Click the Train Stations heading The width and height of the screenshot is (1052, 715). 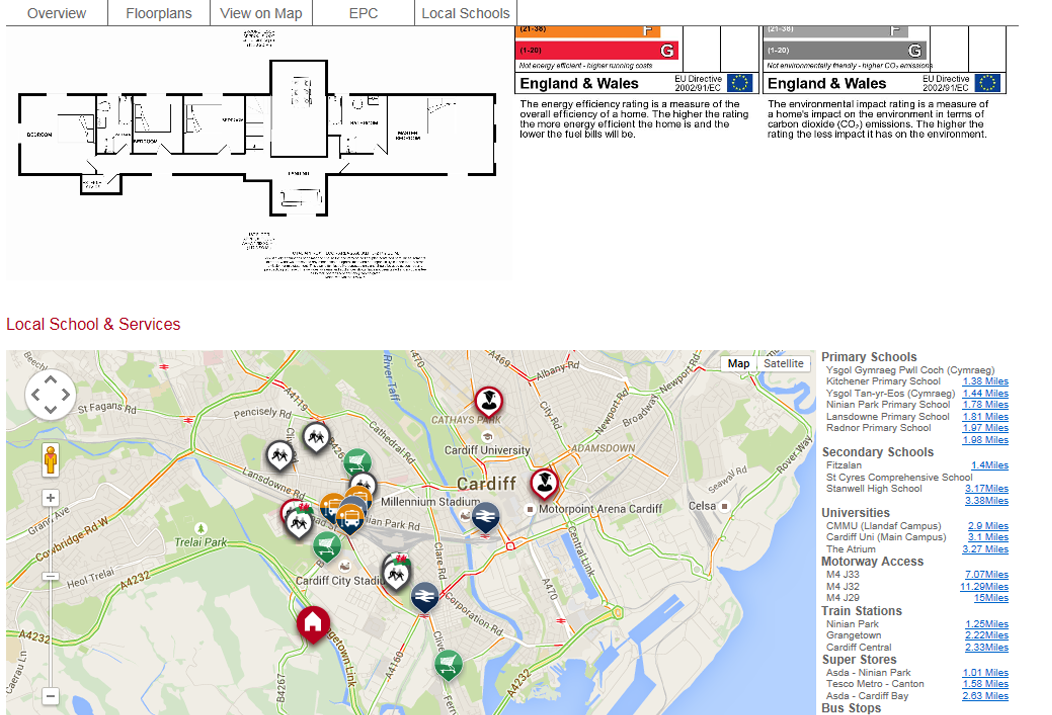tap(861, 611)
